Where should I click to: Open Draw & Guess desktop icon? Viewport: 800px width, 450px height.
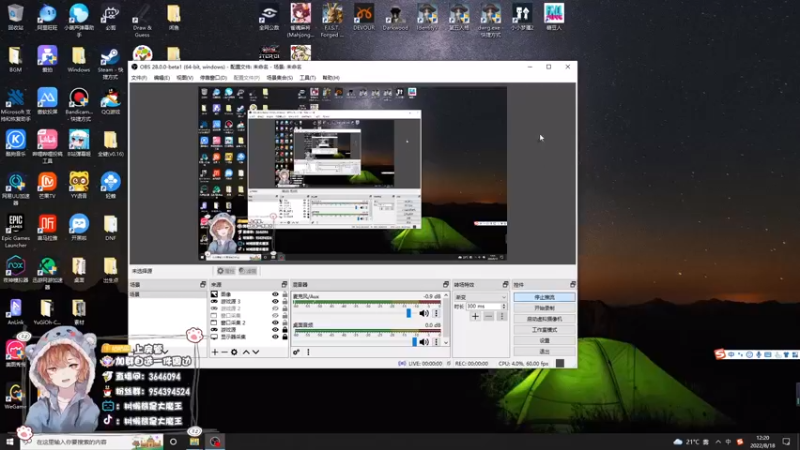pyautogui.click(x=142, y=21)
